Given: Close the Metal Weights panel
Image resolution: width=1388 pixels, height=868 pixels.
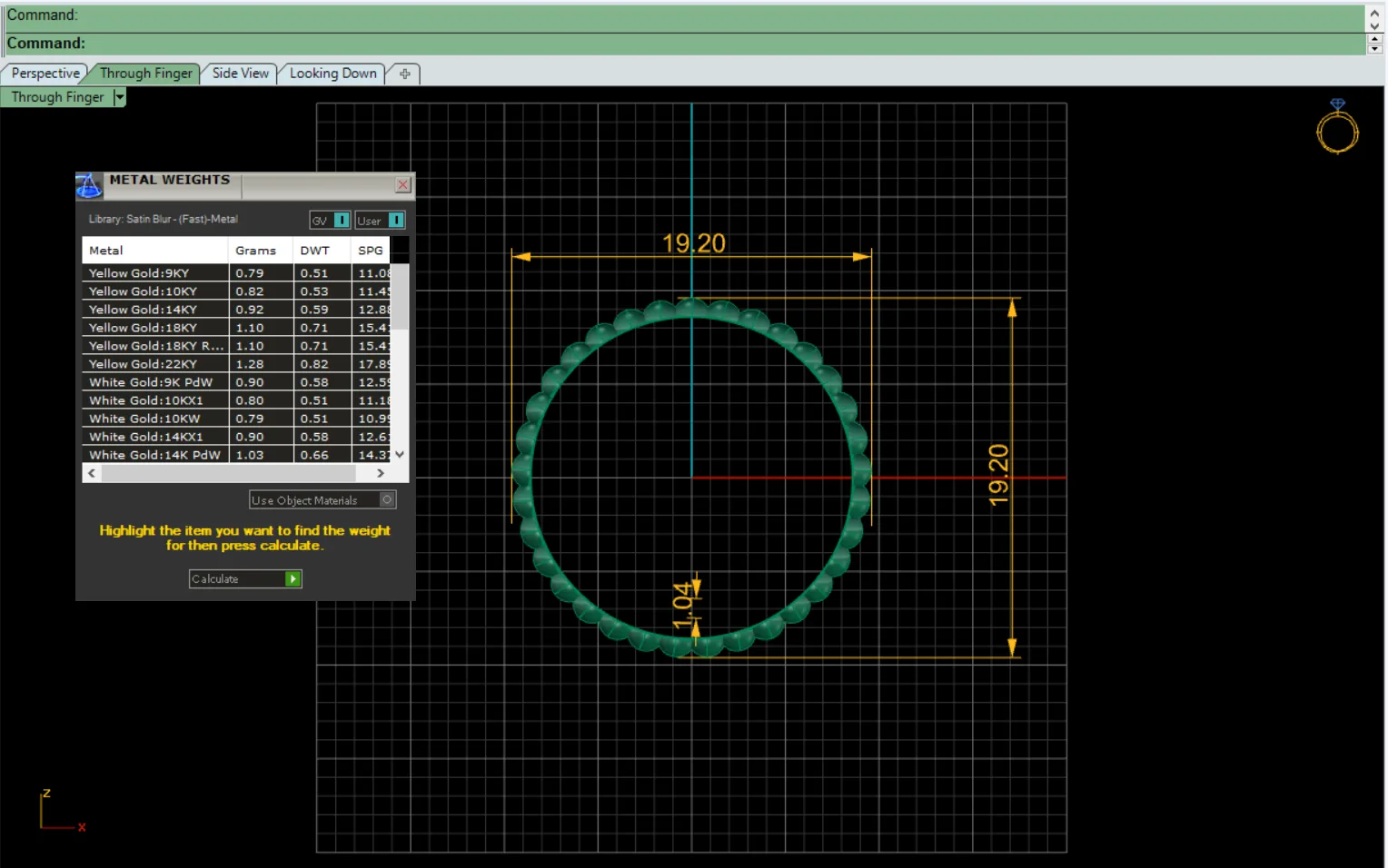Looking at the screenshot, I should 403,185.
